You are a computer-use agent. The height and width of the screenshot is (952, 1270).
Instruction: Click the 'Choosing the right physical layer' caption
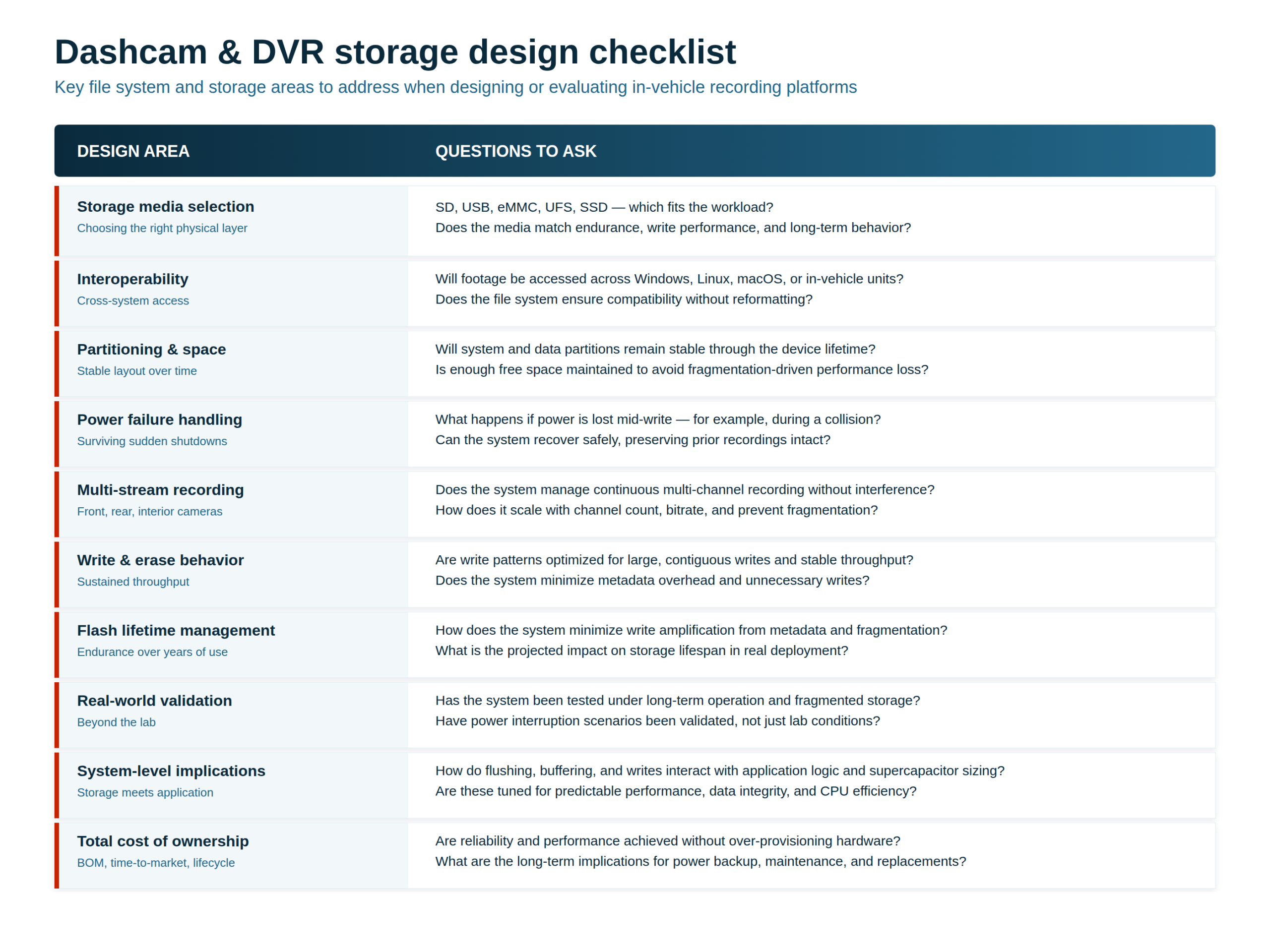click(162, 229)
